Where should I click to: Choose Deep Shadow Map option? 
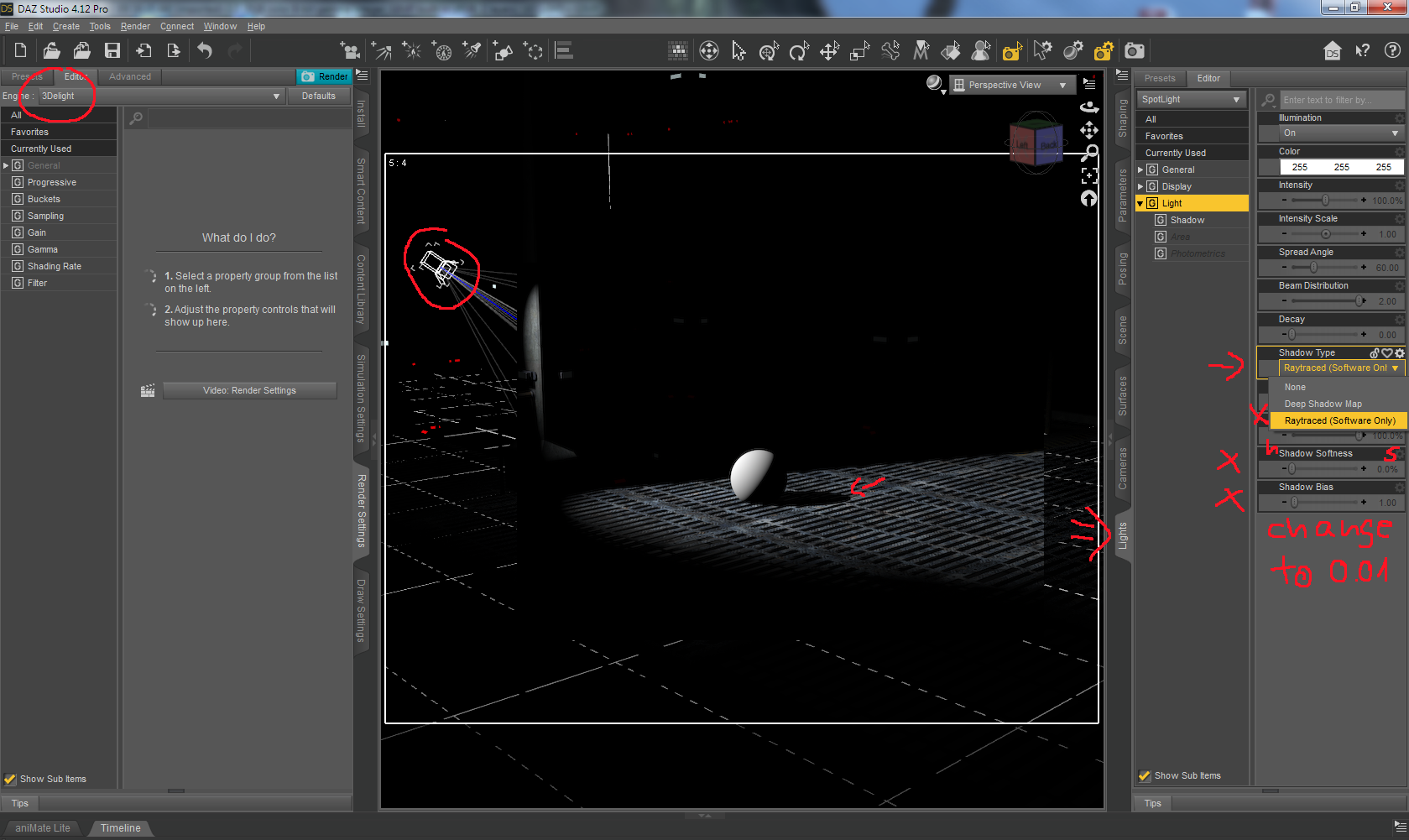click(1323, 404)
